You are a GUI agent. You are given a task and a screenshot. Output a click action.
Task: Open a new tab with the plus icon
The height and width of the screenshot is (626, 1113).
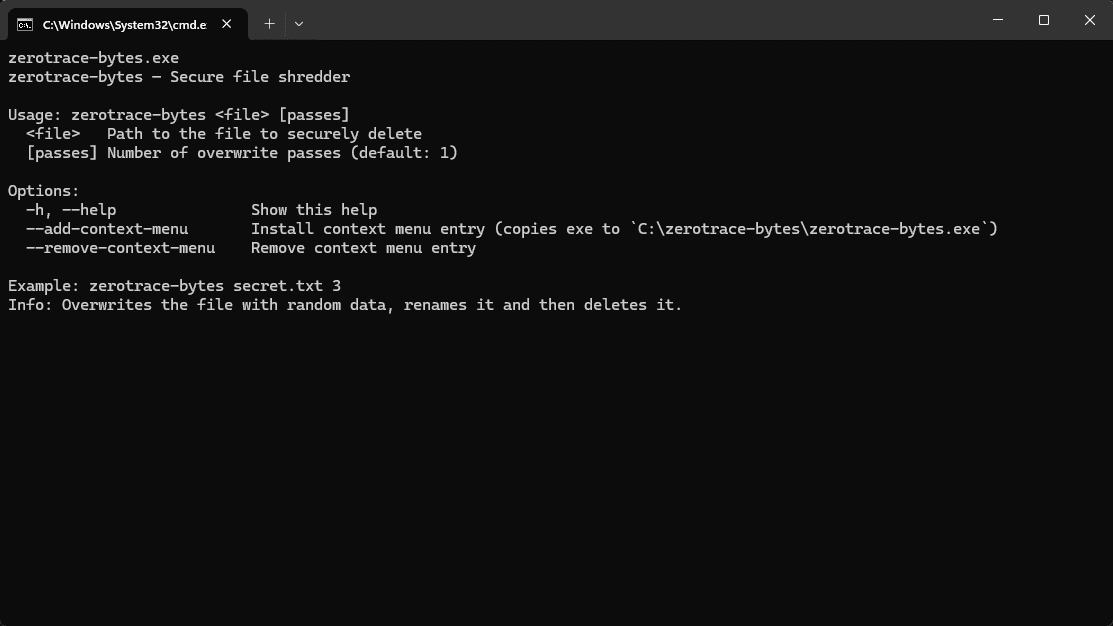[x=269, y=23]
